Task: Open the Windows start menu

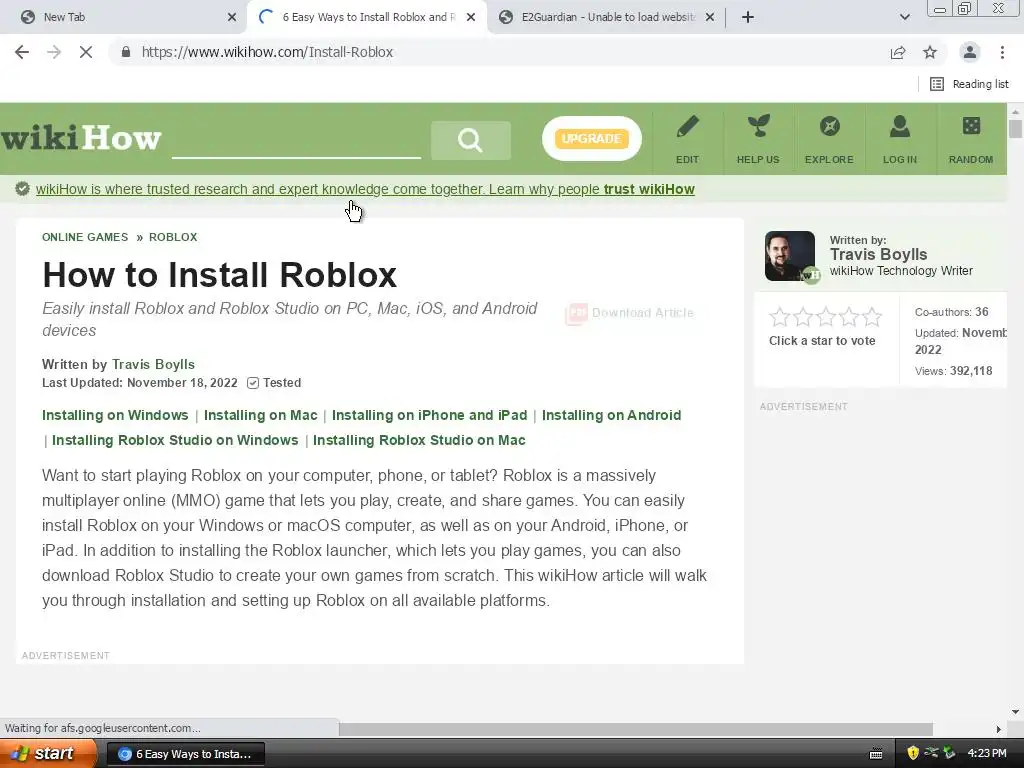Action: pyautogui.click(x=48, y=754)
